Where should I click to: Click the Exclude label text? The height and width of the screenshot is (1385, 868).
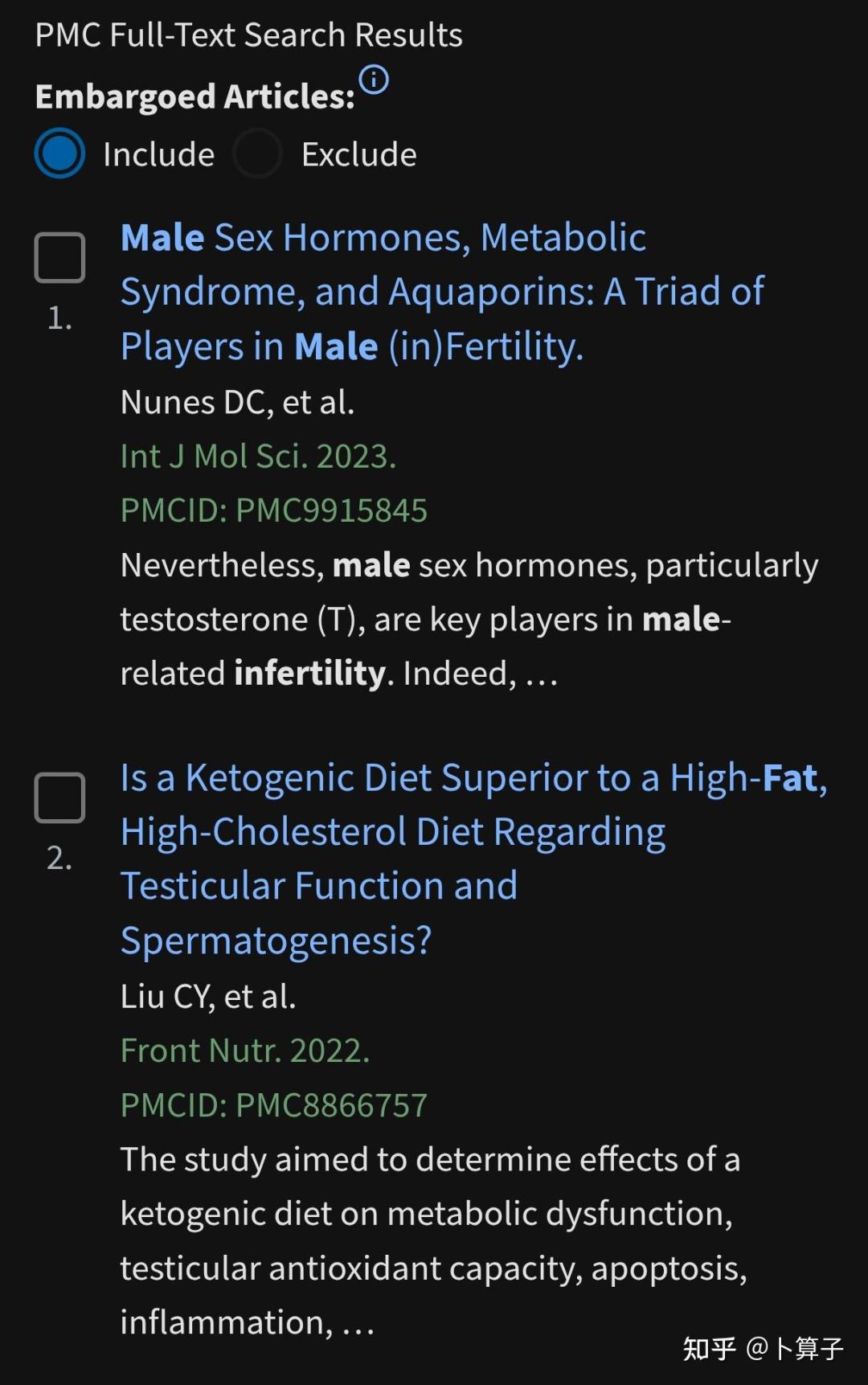click(358, 154)
